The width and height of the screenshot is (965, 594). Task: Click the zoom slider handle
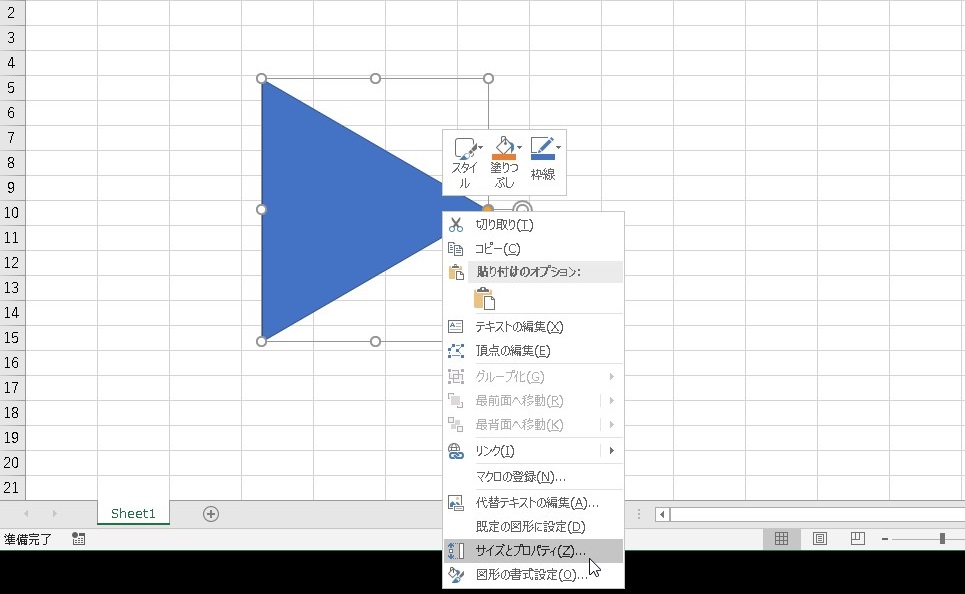[942, 539]
